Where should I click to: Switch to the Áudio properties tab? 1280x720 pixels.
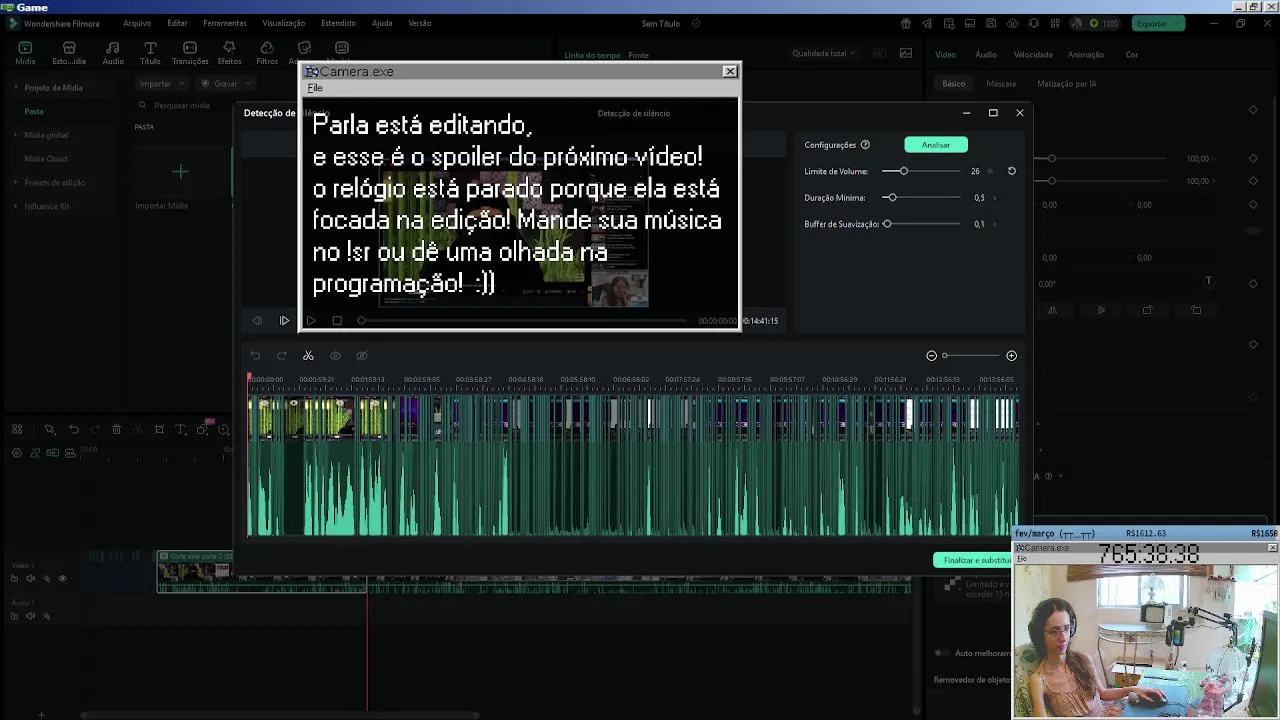click(x=986, y=55)
